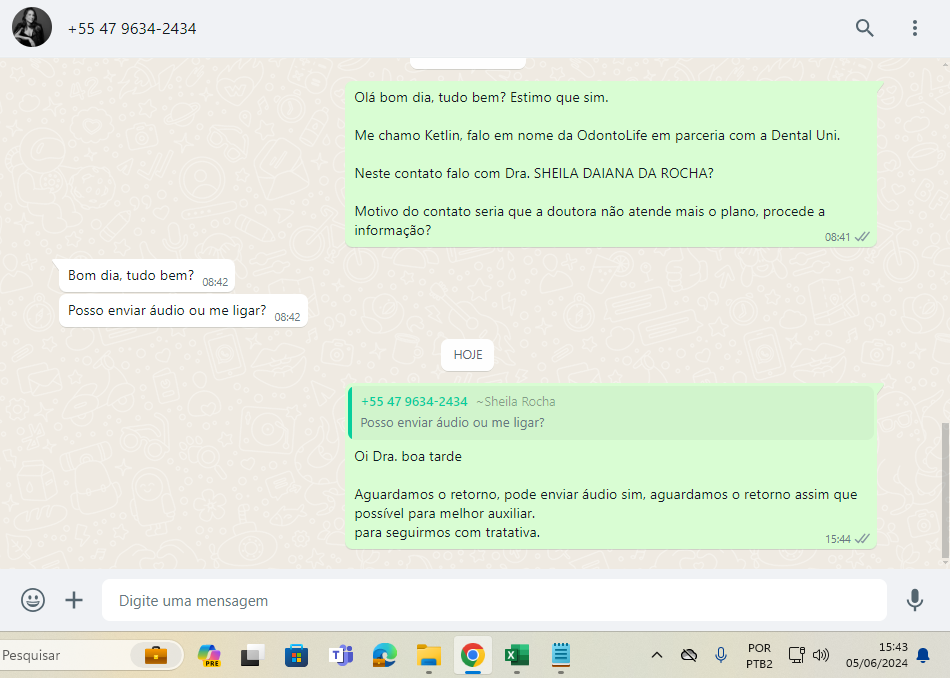Open contact profile picture
This screenshot has height=678, width=950.
(32, 27)
